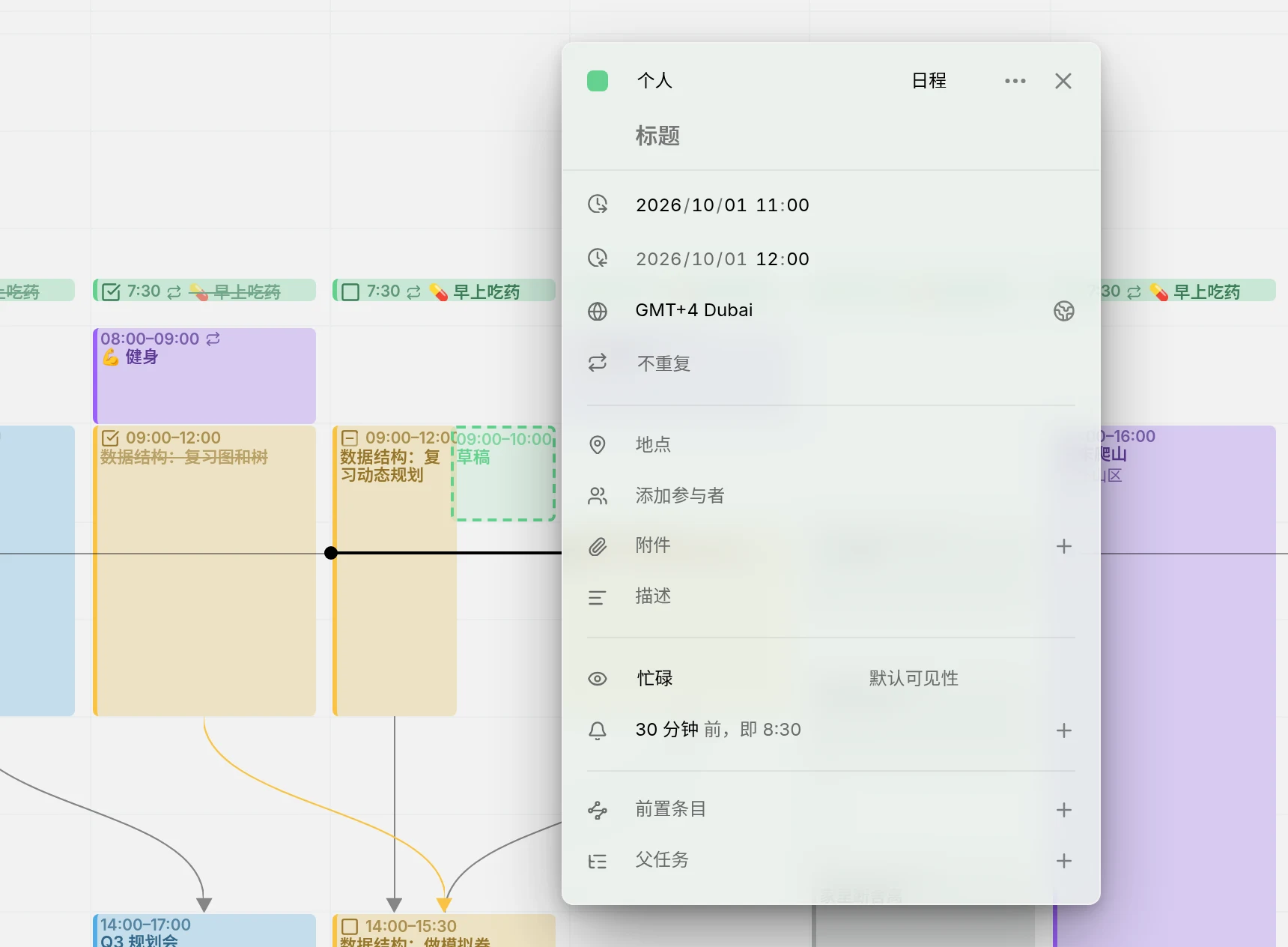This screenshot has height=947, width=1288.
Task: Click the floating timezone globe button on right
Action: coord(1064,311)
